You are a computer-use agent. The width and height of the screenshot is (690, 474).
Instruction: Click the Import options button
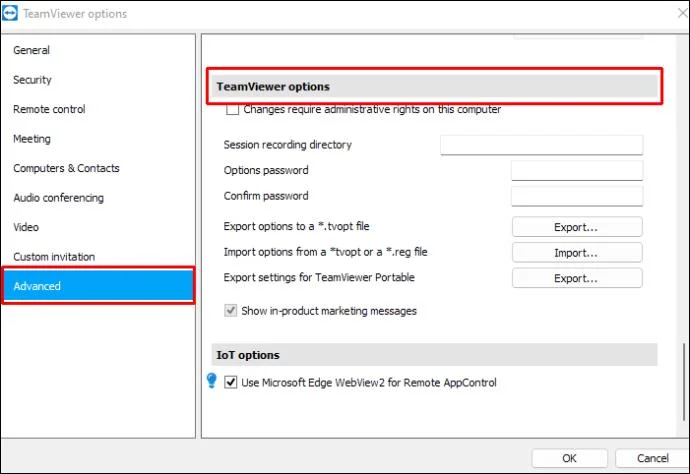tap(577, 253)
